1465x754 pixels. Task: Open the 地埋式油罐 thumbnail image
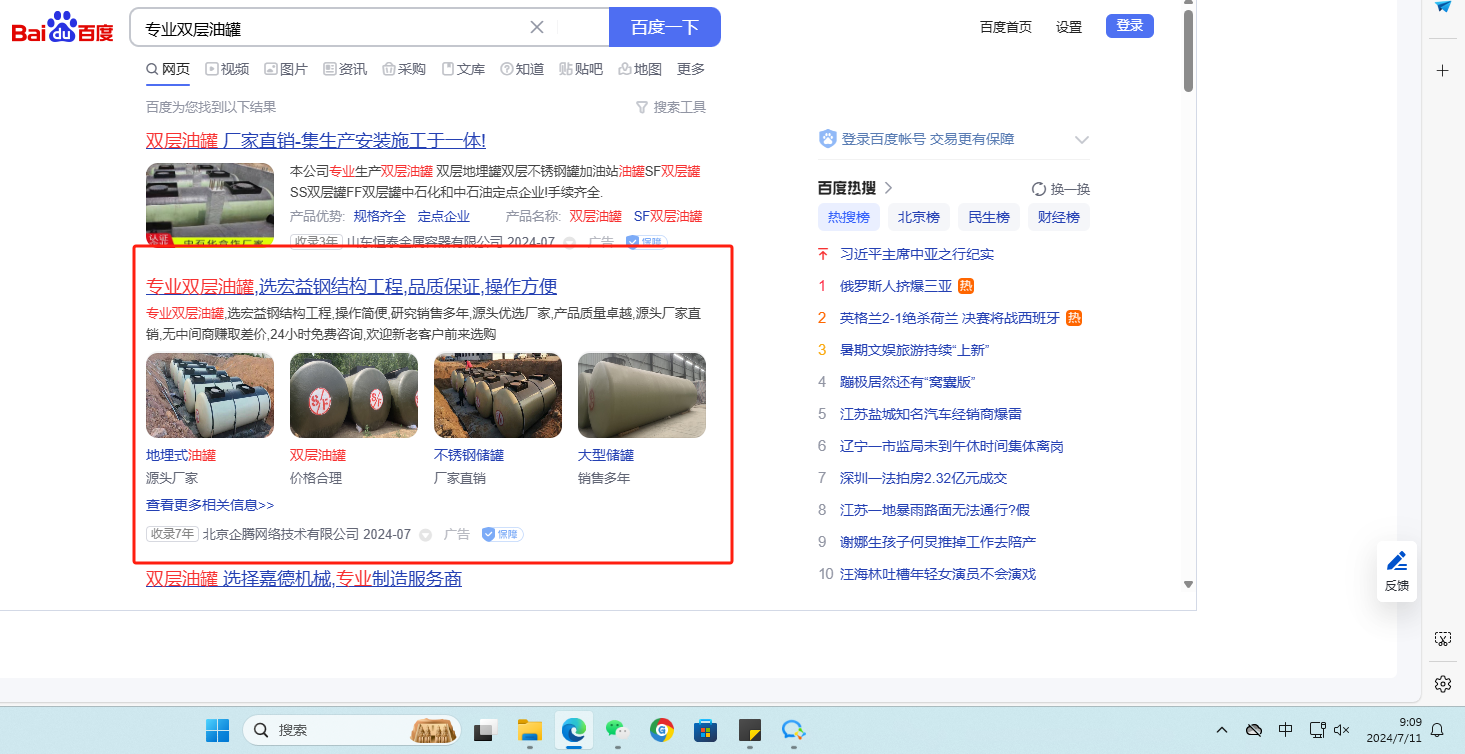pos(210,395)
